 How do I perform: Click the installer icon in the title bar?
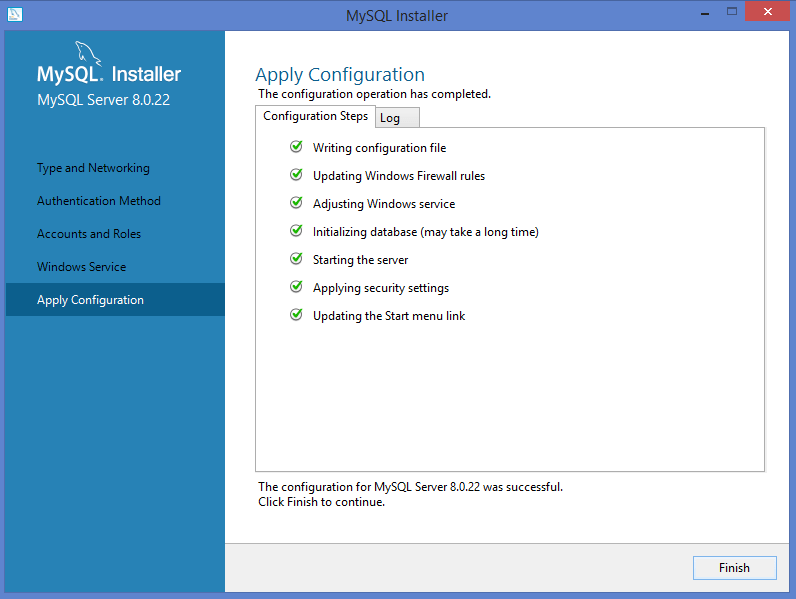point(15,14)
